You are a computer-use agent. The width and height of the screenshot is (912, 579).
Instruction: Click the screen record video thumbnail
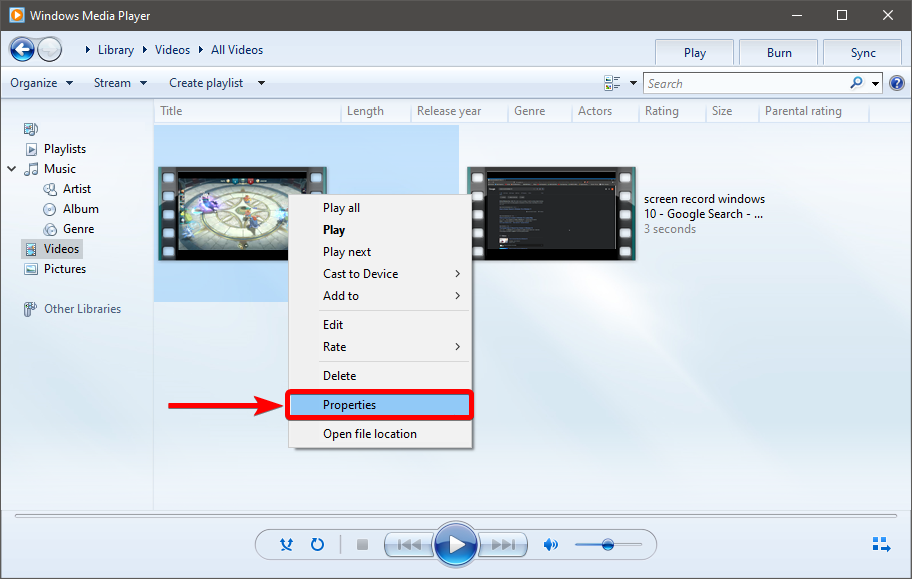551,214
